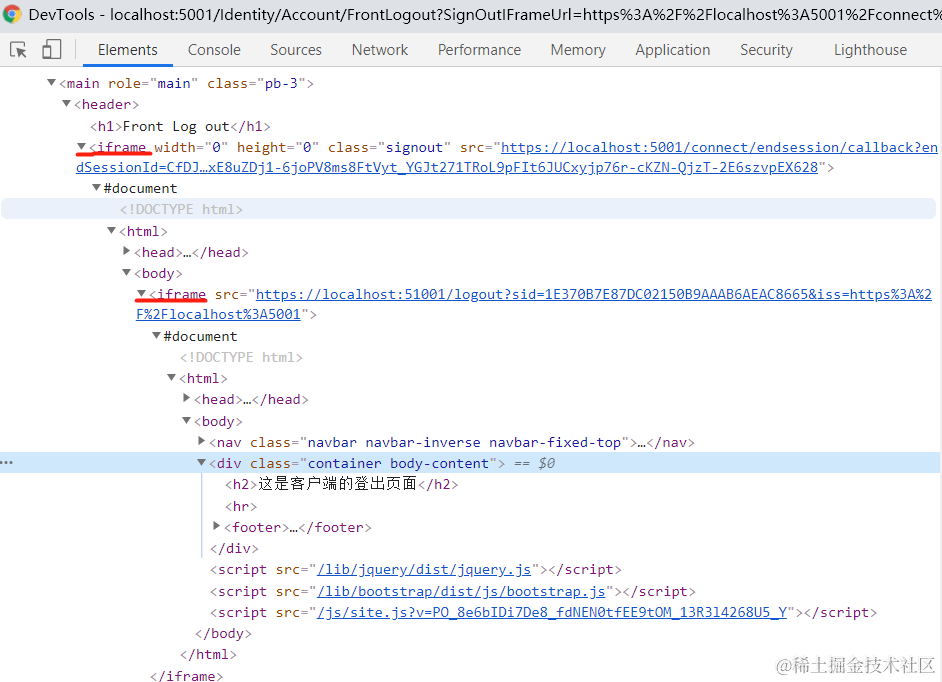The width and height of the screenshot is (942, 682).
Task: Expand the navbar nav element
Action: pyautogui.click(x=201, y=441)
